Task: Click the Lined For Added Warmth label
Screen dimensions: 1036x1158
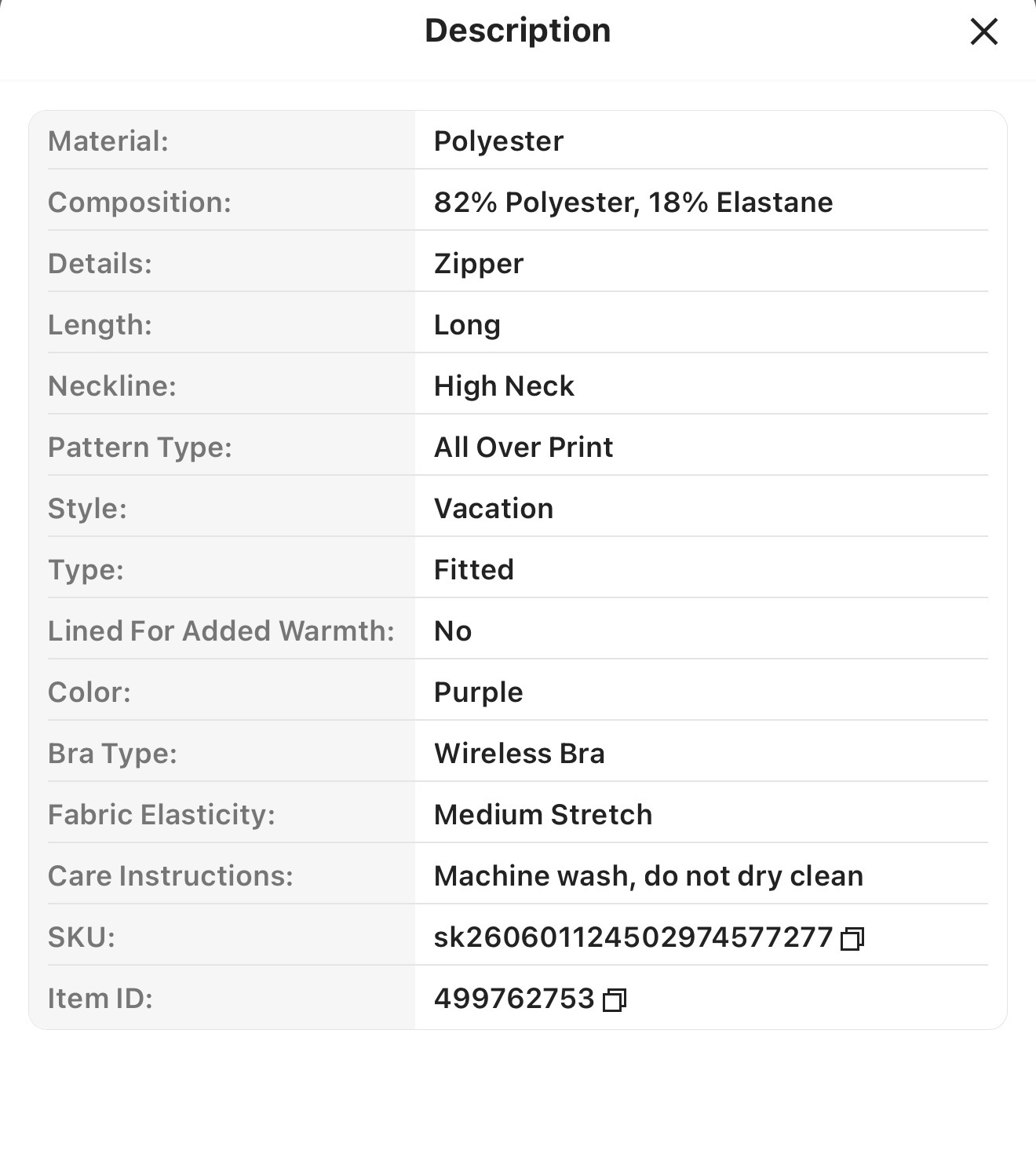Action: 221,631
